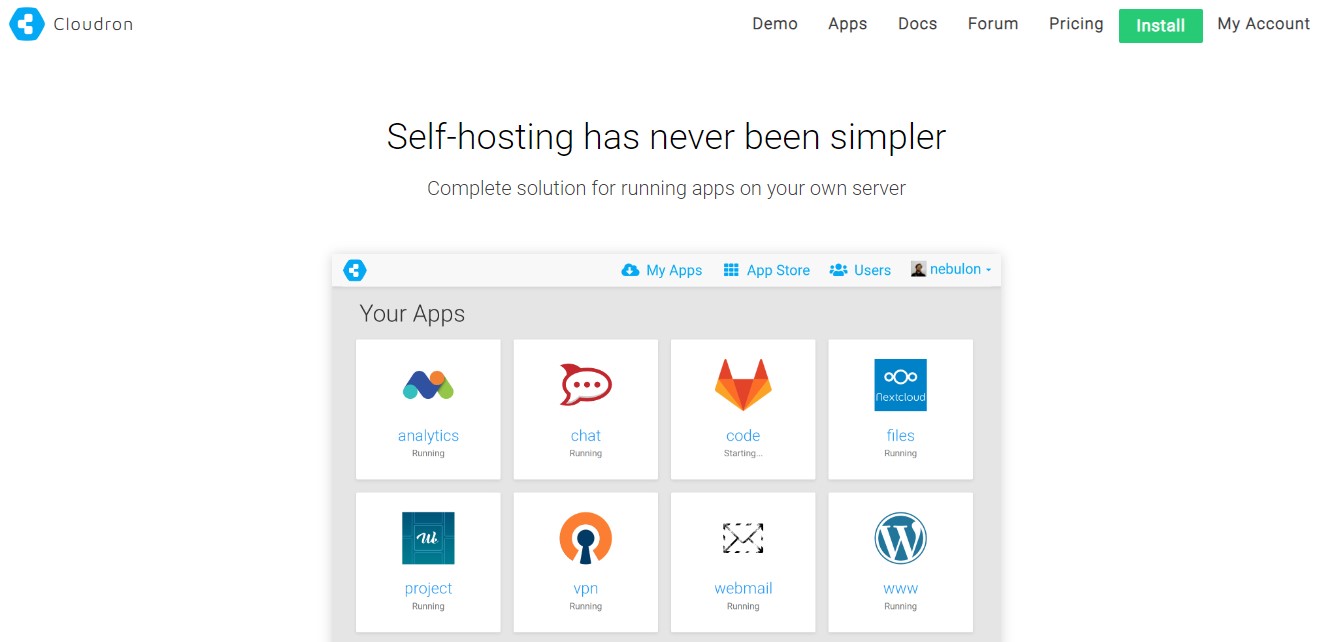Select the webmail envelope icon
The width and height of the screenshot is (1319, 642).
click(x=742, y=537)
